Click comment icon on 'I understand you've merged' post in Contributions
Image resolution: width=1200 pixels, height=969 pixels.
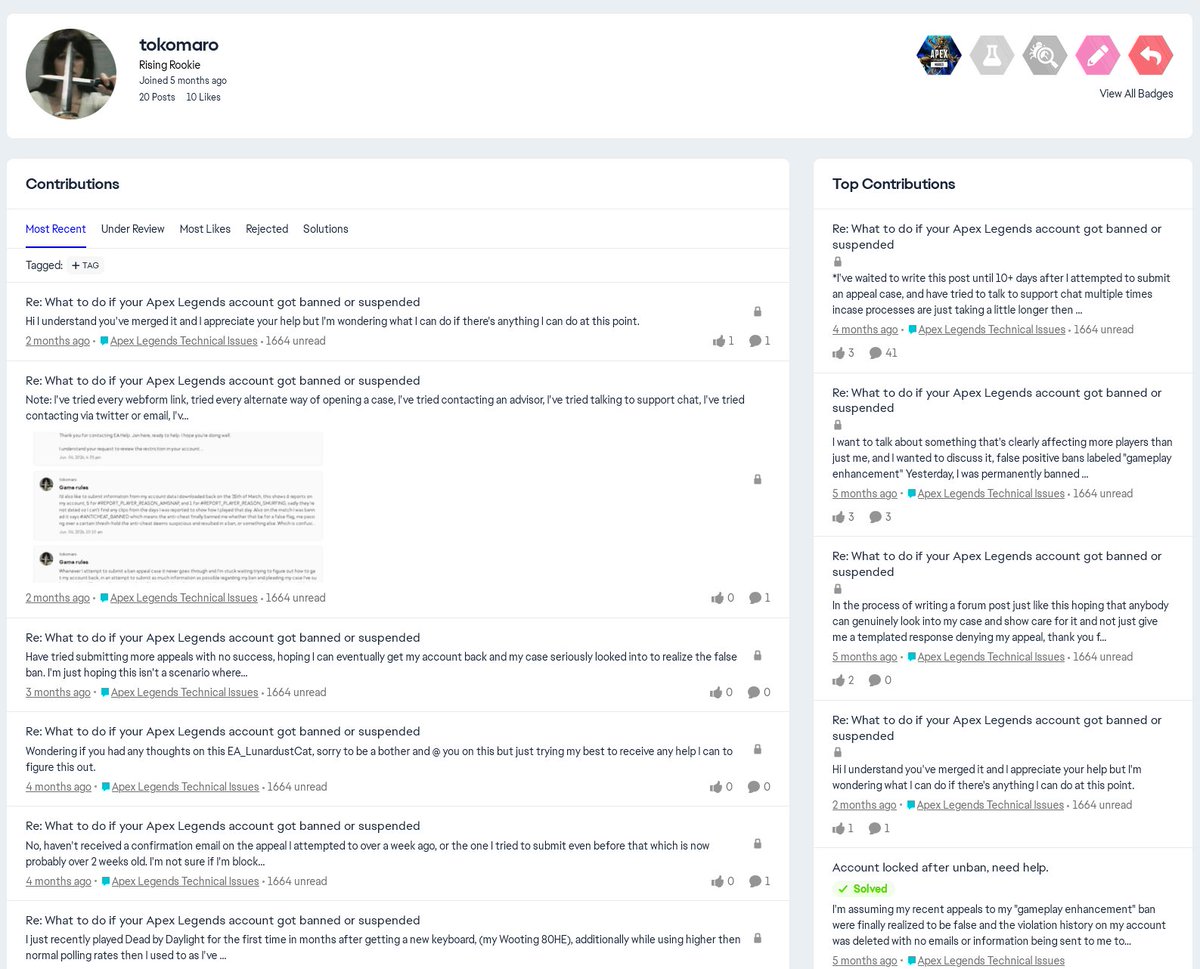point(755,341)
